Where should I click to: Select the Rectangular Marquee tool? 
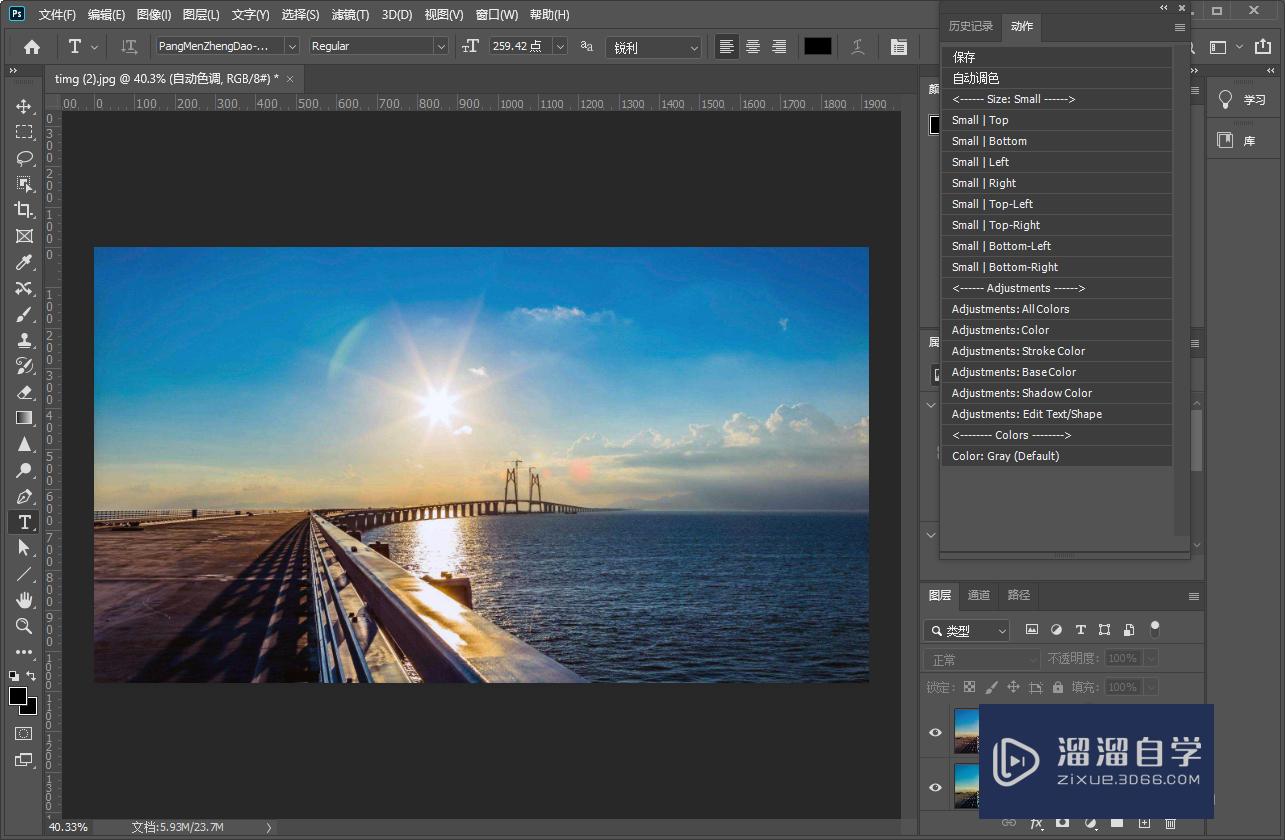(x=24, y=132)
